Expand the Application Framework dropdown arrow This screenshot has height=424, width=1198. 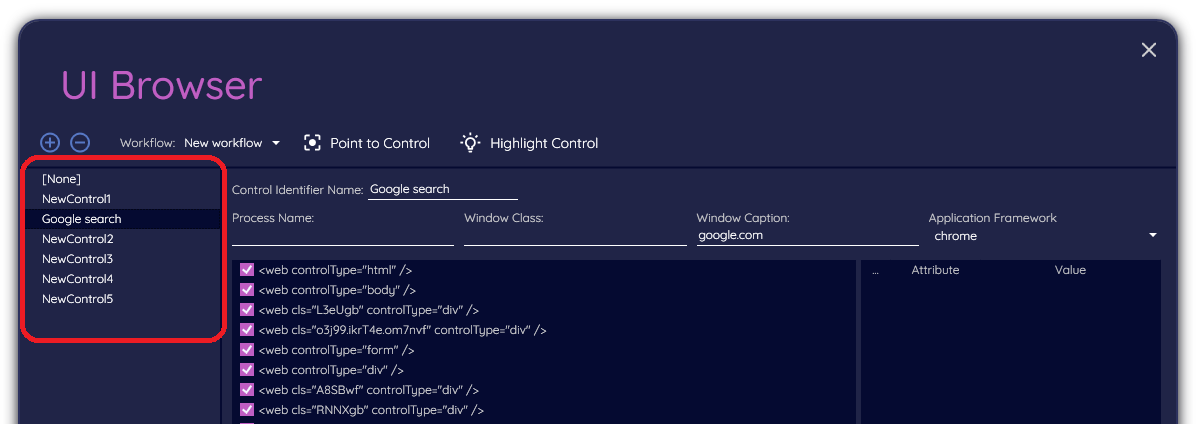point(1152,236)
